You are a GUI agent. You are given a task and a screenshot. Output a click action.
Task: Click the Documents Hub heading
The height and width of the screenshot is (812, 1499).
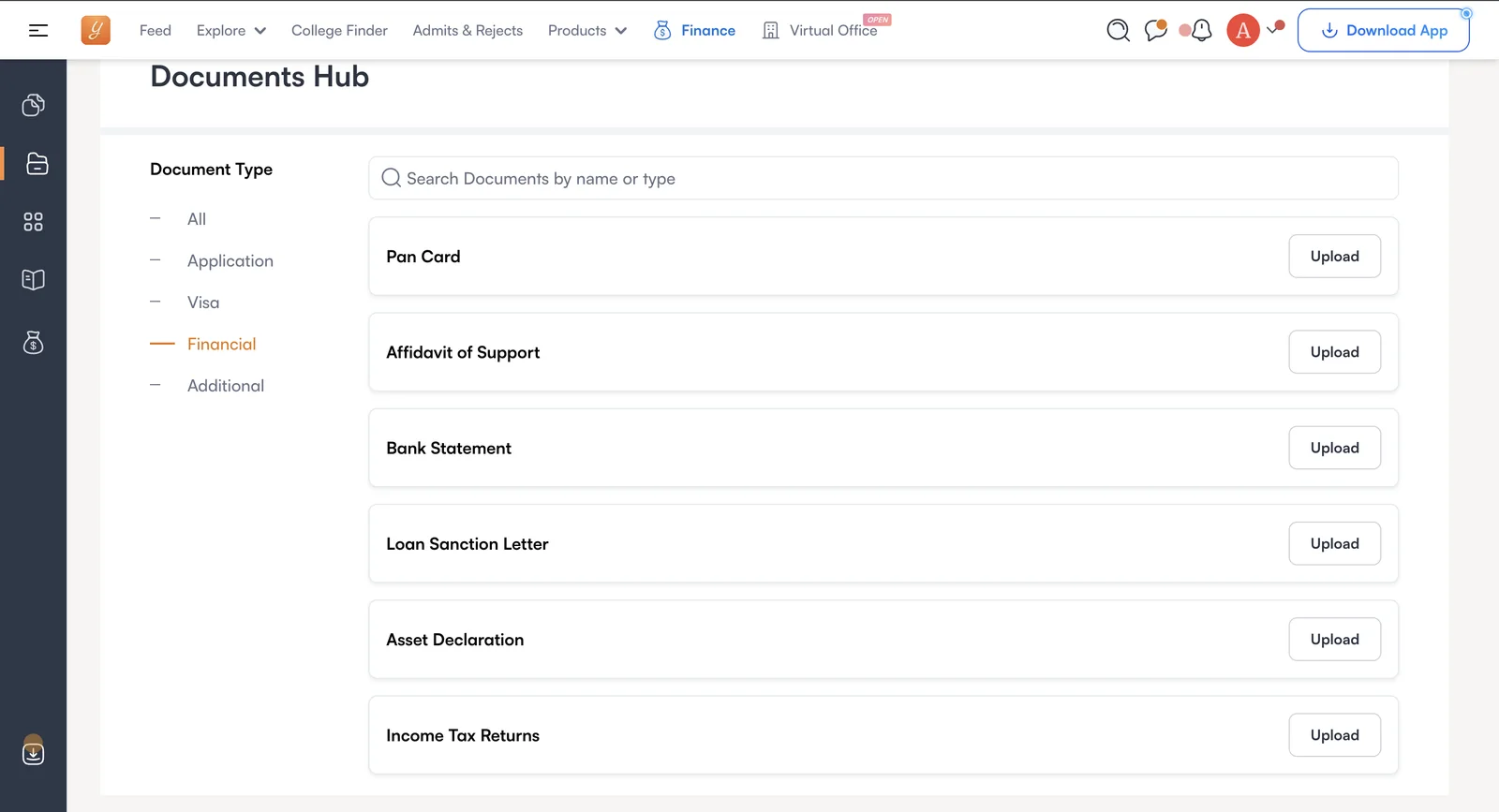260,77
